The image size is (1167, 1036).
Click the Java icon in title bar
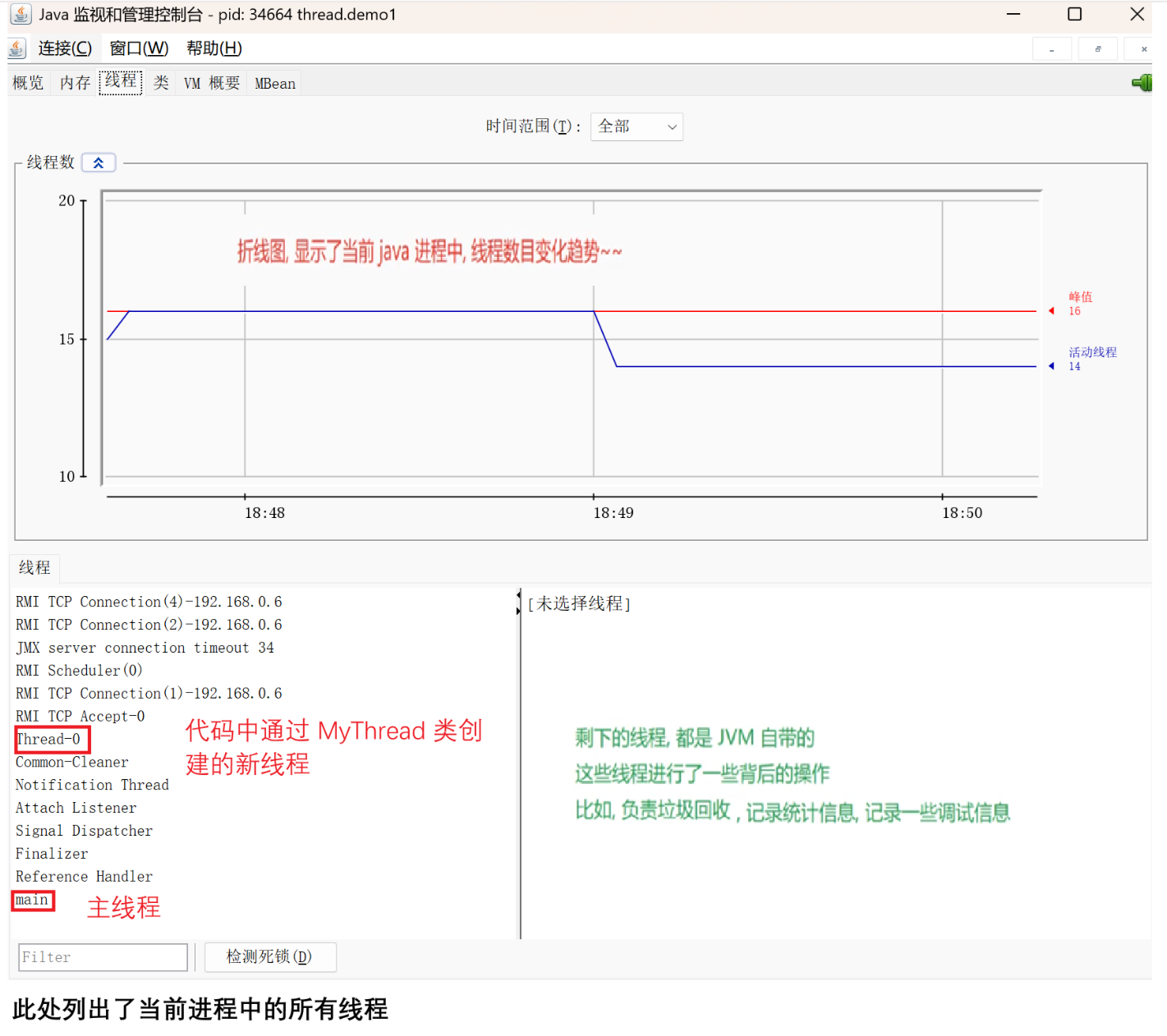point(21,14)
